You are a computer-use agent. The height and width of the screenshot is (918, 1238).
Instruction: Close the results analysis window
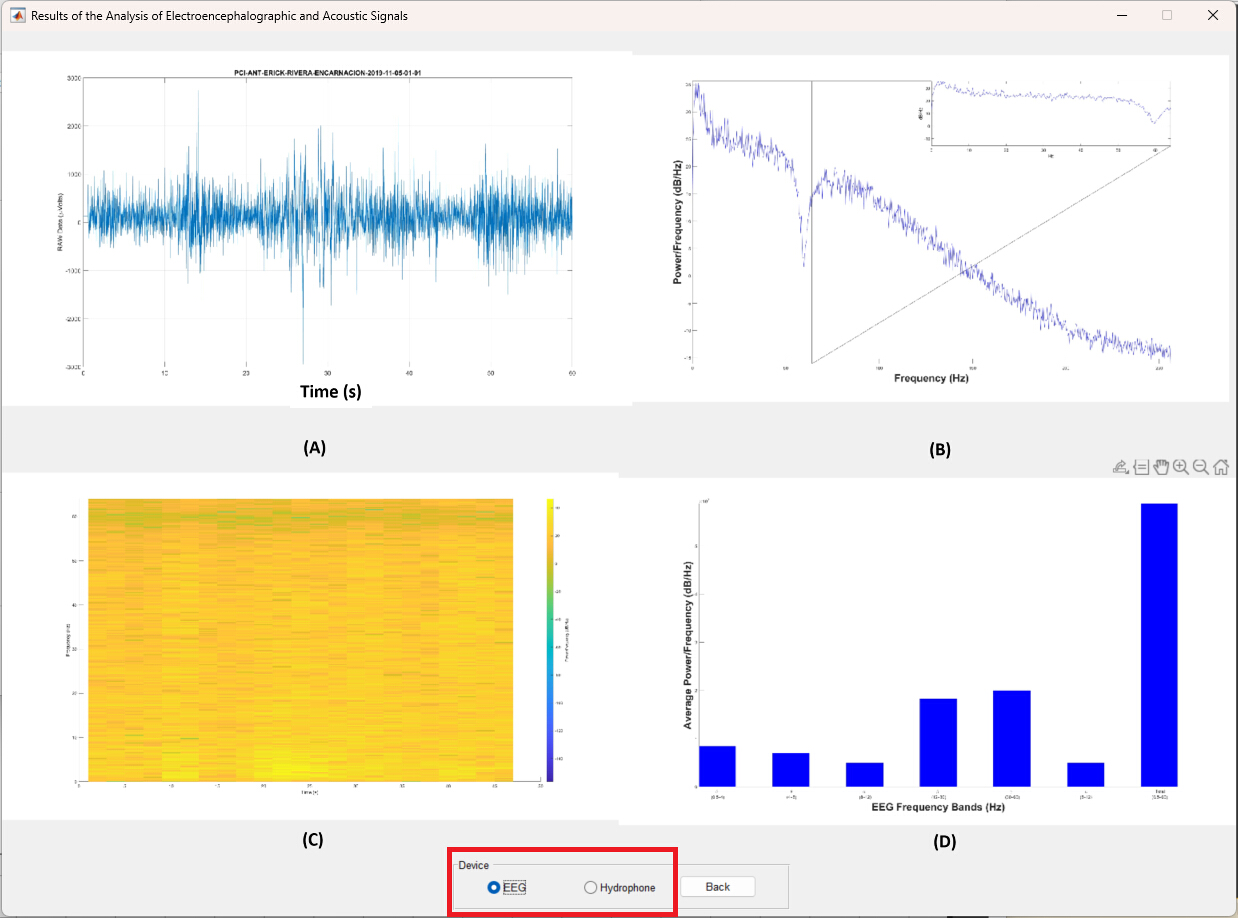(x=1213, y=16)
